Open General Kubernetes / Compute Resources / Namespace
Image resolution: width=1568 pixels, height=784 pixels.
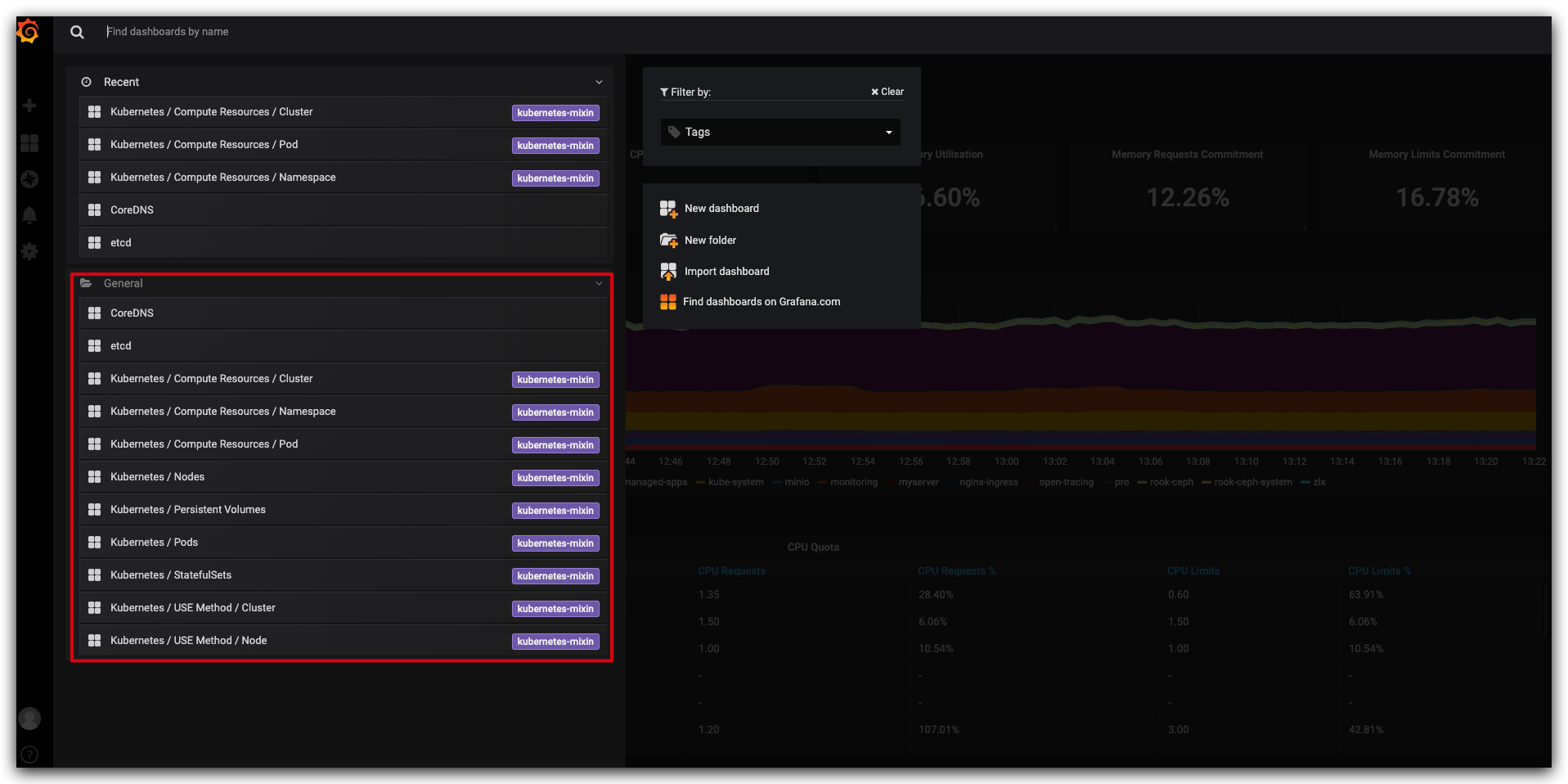click(344, 412)
